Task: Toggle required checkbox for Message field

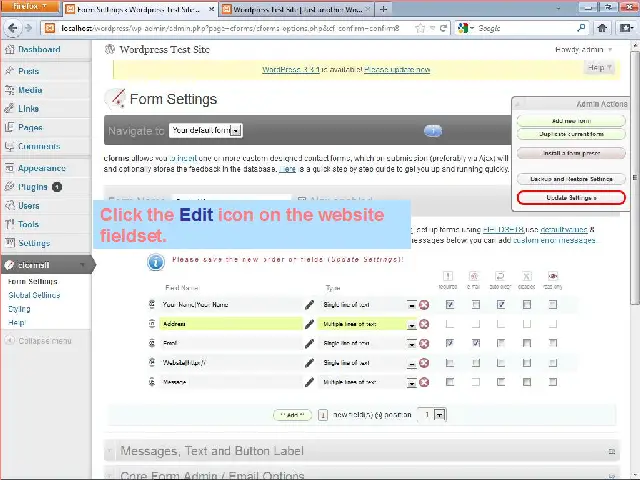Action: [x=450, y=382]
